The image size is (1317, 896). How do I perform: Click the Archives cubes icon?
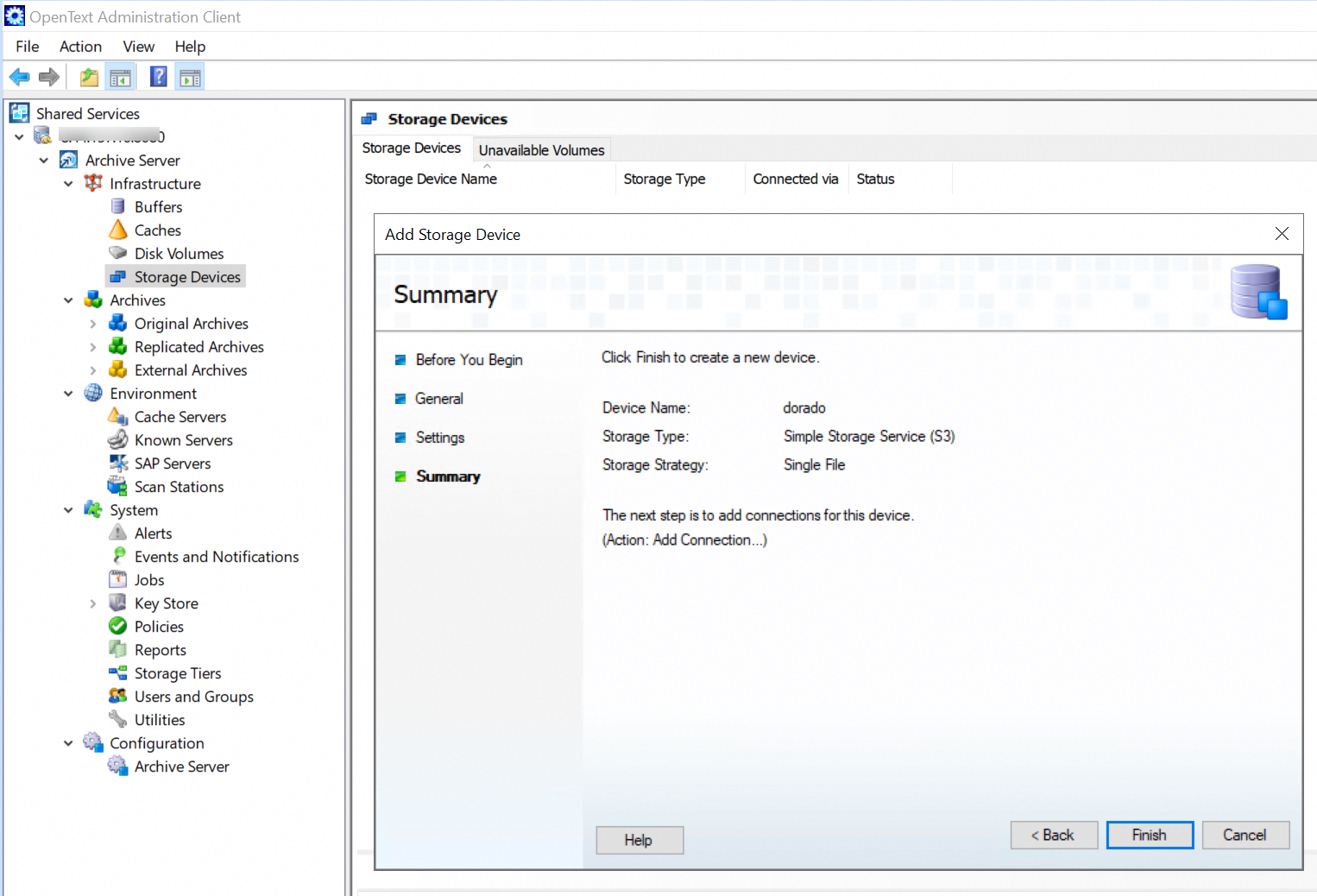(x=93, y=300)
